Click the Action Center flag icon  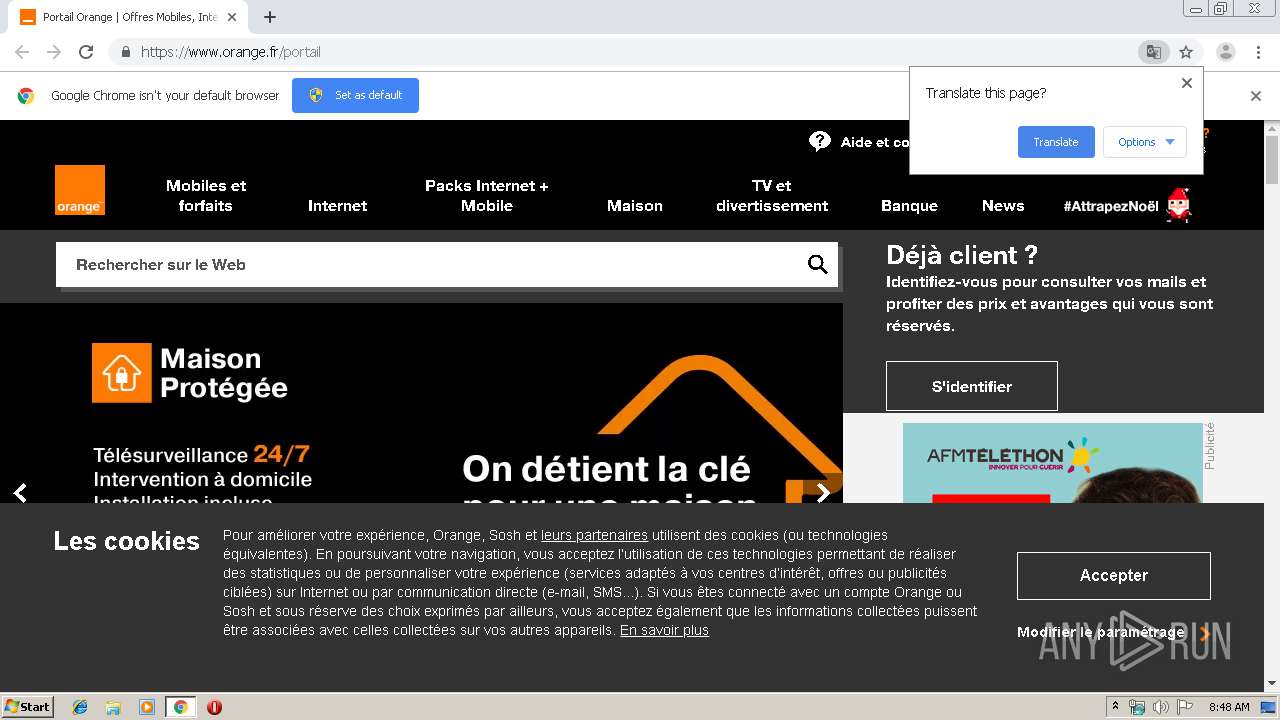[x=1185, y=707]
